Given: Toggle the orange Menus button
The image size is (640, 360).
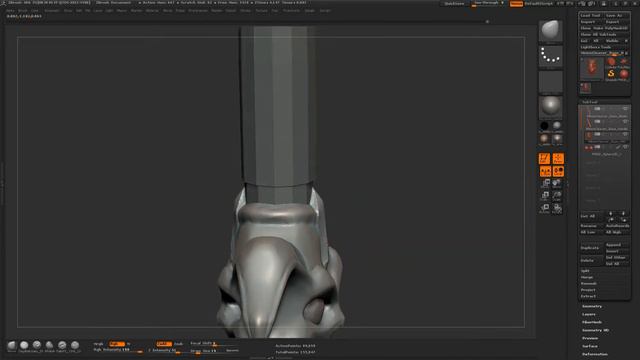Looking at the screenshot, I should pyautogui.click(x=516, y=4).
